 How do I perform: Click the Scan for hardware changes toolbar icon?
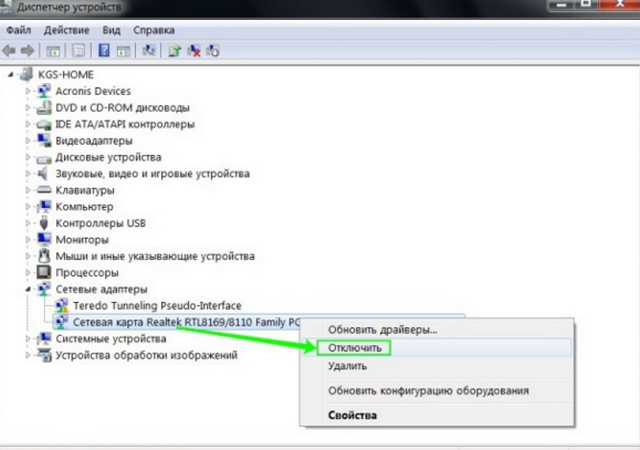coord(149,50)
